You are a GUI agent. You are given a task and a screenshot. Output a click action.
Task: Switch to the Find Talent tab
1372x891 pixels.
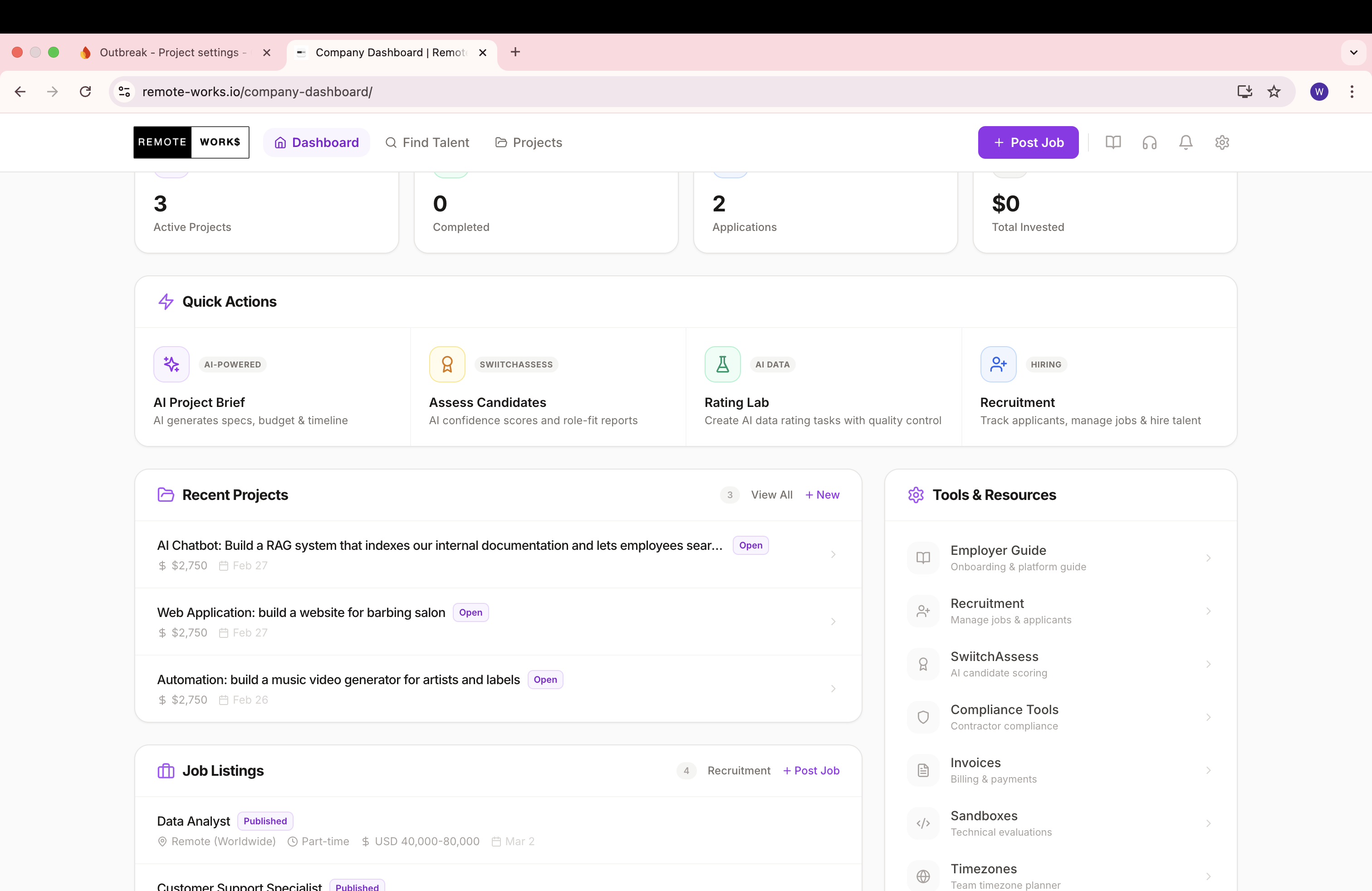click(428, 142)
